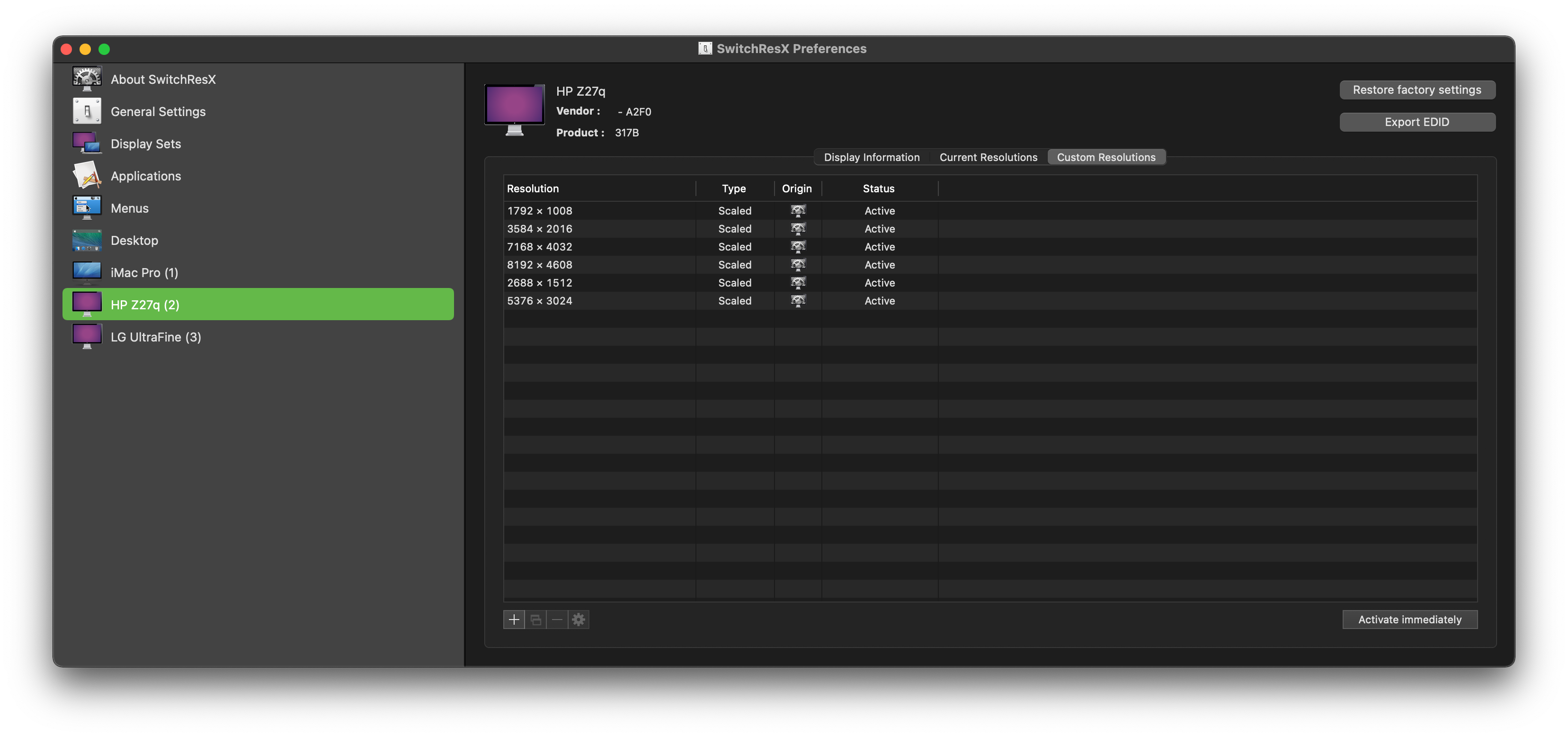Open the Applications section
The width and height of the screenshot is (1568, 737).
pyautogui.click(x=258, y=176)
